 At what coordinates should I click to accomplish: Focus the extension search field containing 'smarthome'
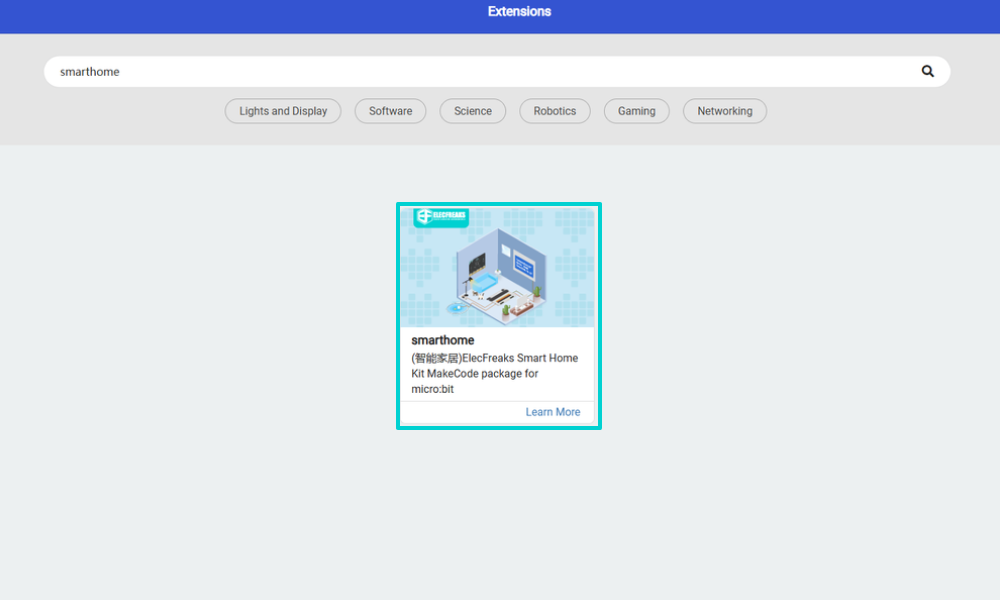480,72
